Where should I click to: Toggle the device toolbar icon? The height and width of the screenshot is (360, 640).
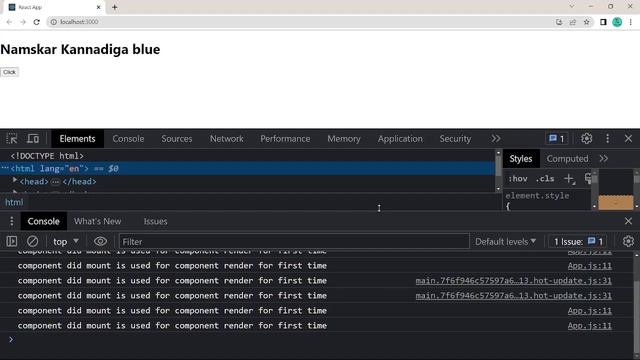tap(33, 139)
